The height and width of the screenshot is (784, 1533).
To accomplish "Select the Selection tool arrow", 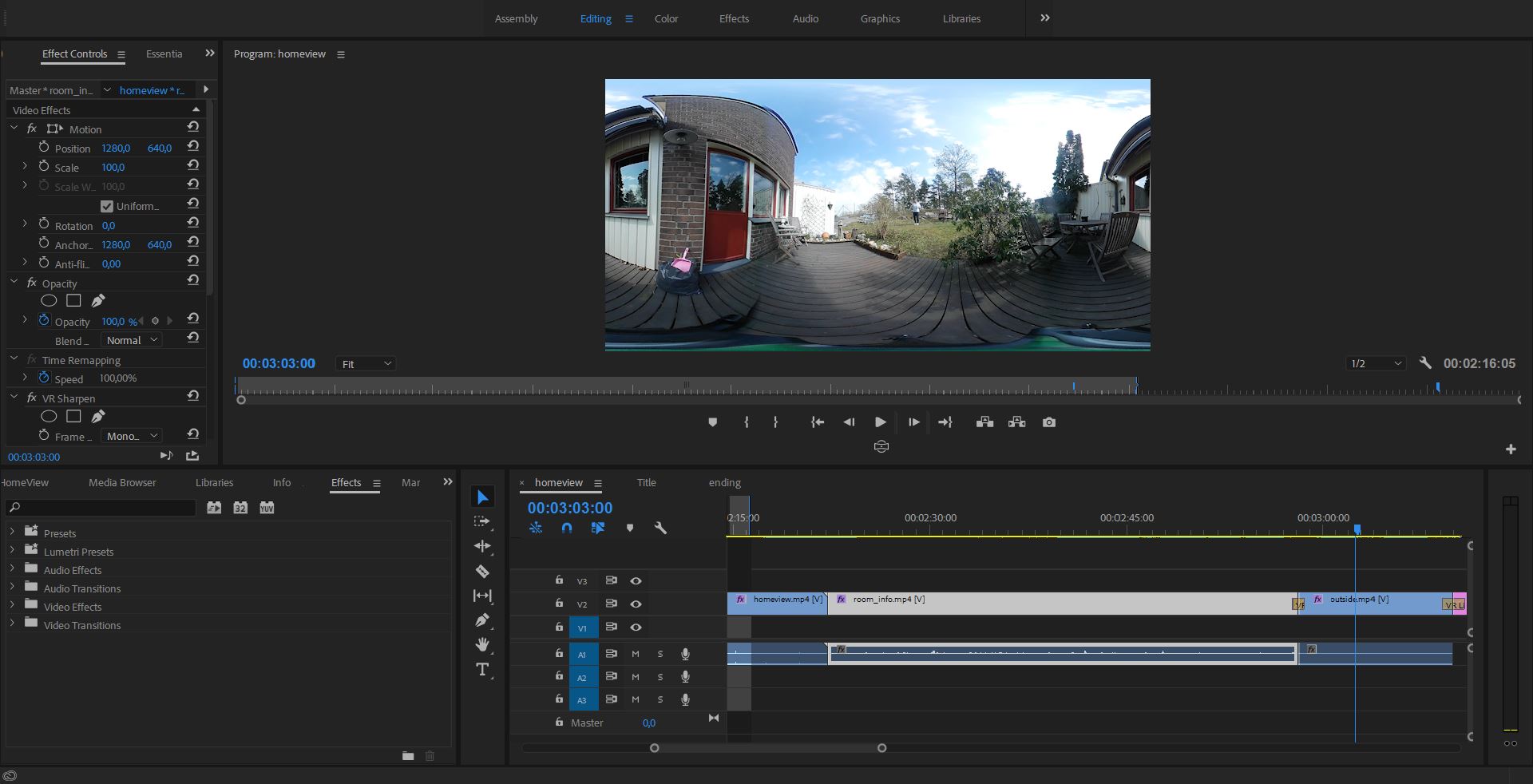I will [482, 497].
